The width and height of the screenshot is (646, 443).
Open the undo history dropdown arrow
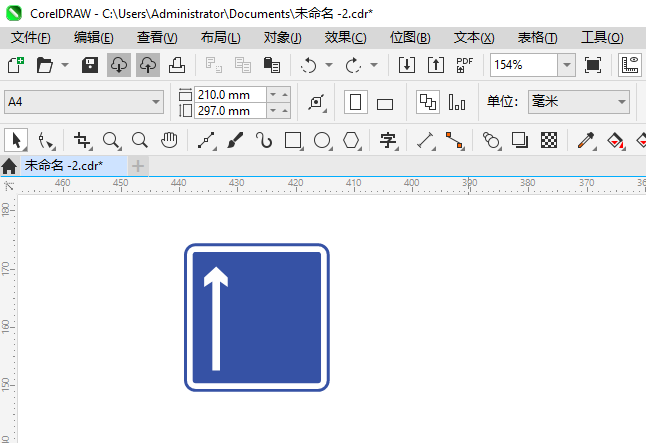(329, 65)
